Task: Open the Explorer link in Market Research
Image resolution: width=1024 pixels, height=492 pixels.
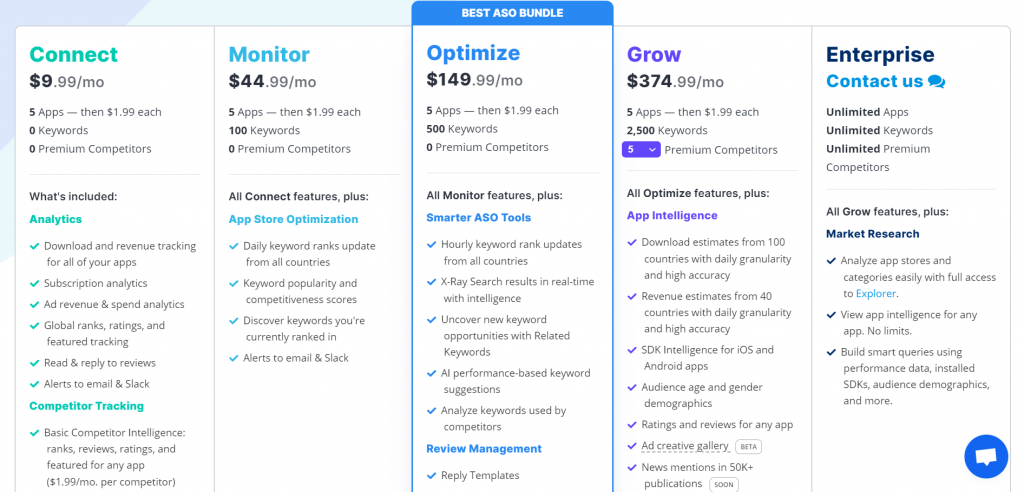Action: [x=876, y=294]
